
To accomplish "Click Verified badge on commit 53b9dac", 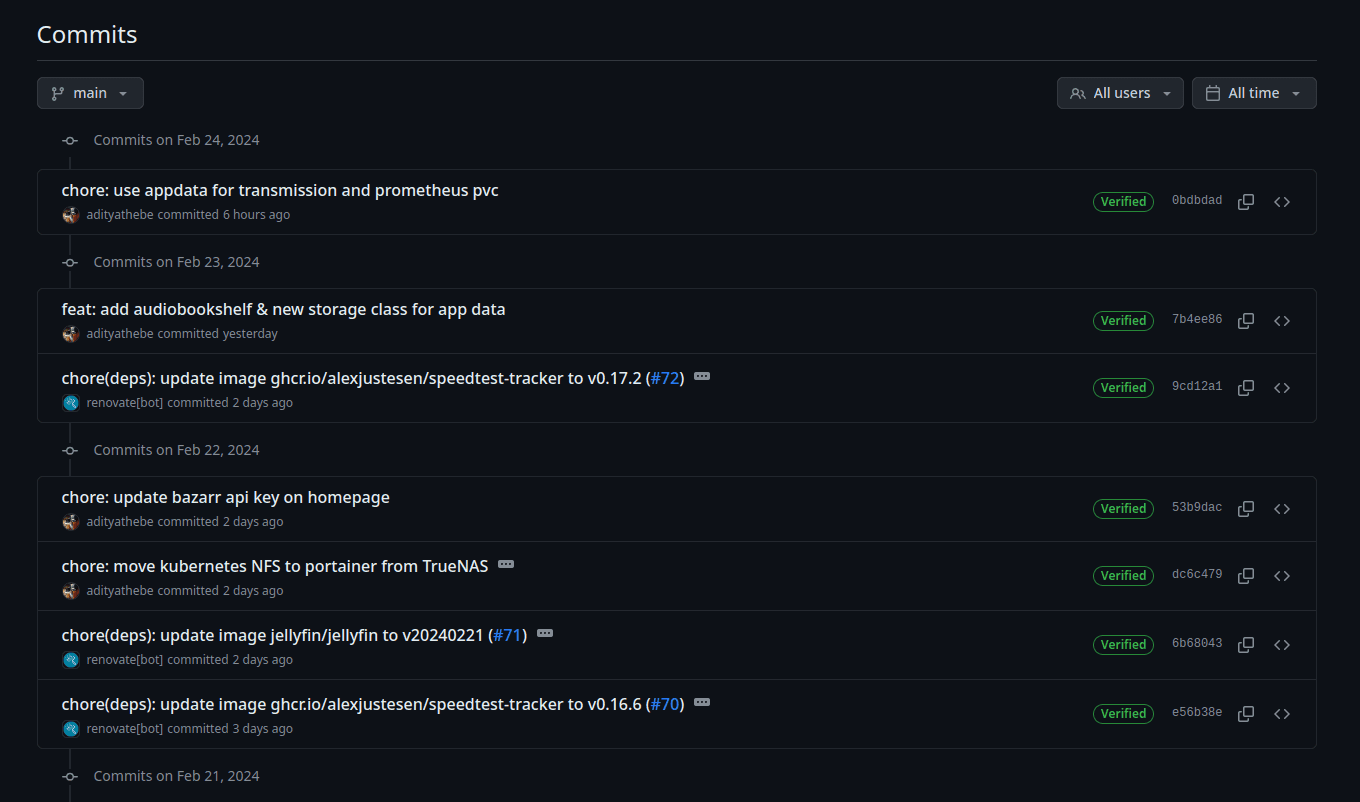I will [x=1123, y=509].
